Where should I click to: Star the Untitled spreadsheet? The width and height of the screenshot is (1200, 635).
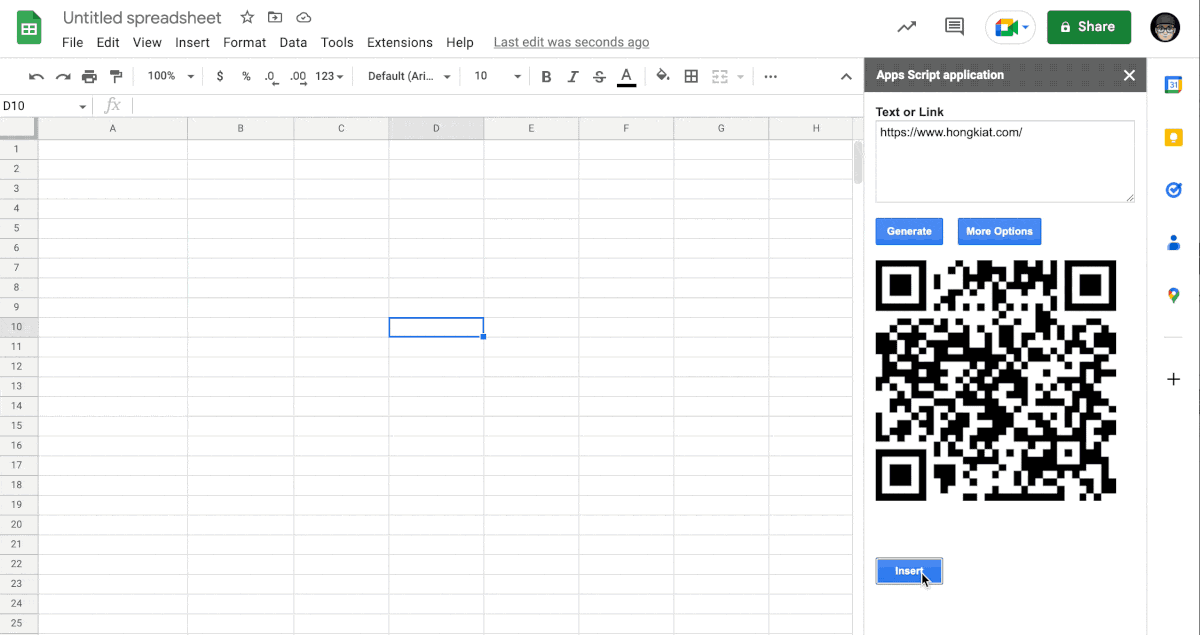click(247, 18)
